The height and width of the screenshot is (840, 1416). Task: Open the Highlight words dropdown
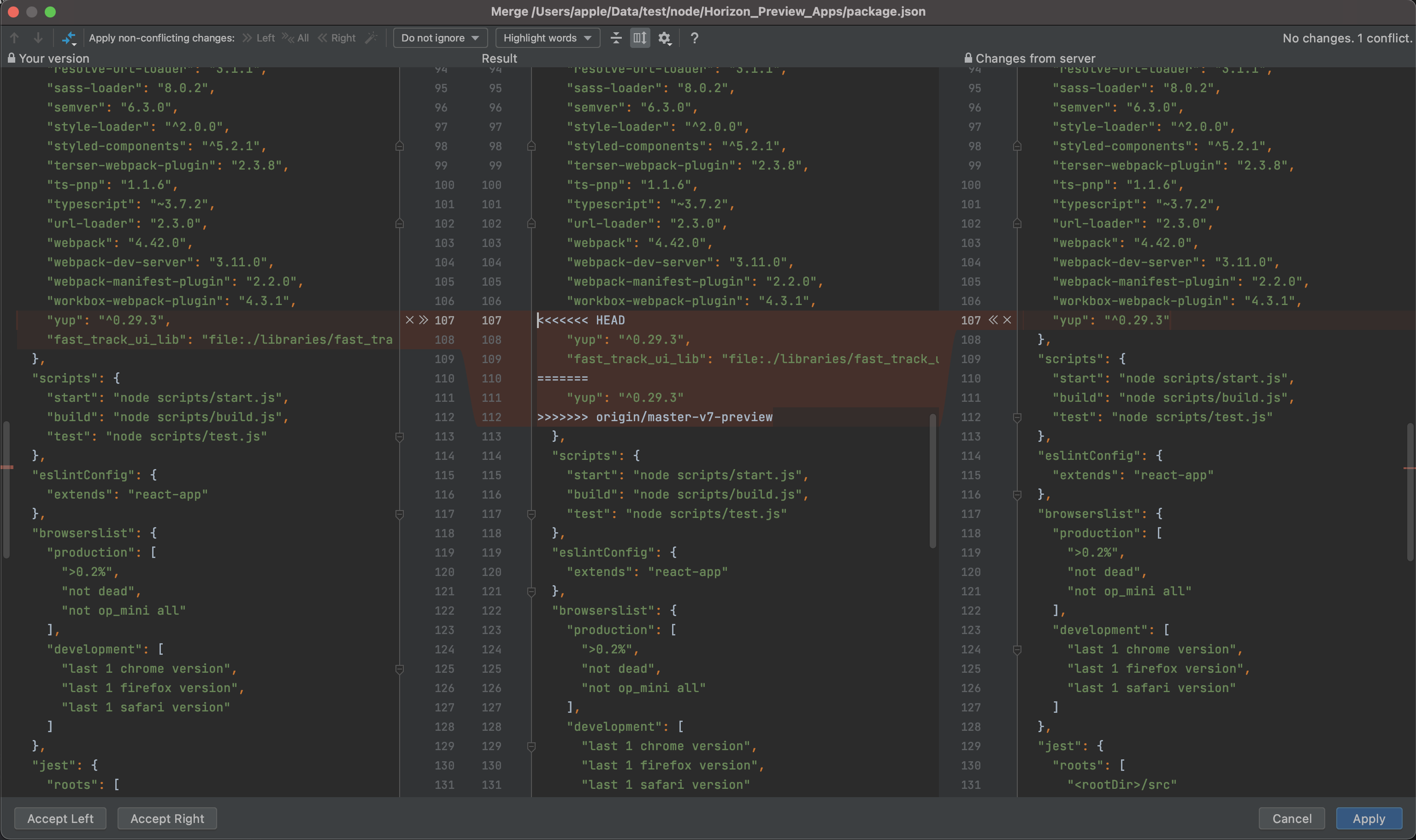547,38
